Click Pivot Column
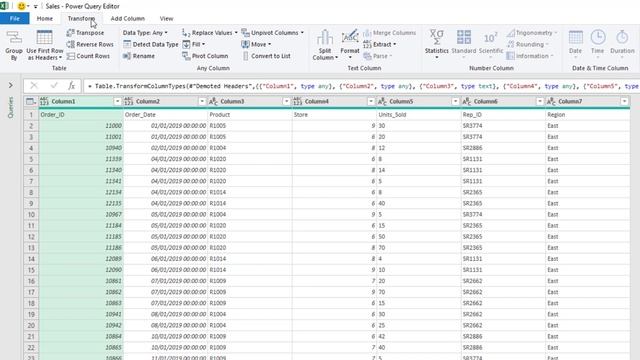Image resolution: width=640 pixels, height=360 pixels. [x=205, y=56]
